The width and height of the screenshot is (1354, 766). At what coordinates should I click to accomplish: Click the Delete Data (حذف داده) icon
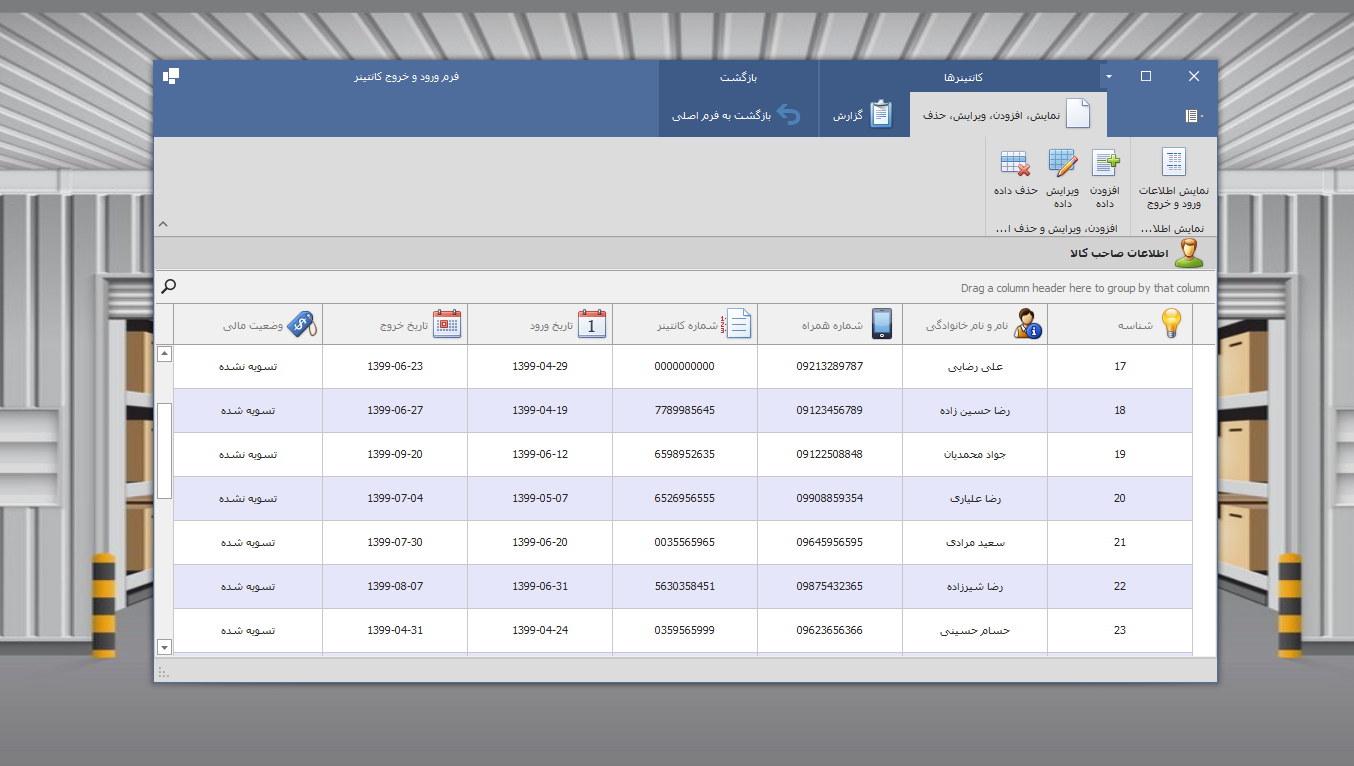tap(1015, 165)
